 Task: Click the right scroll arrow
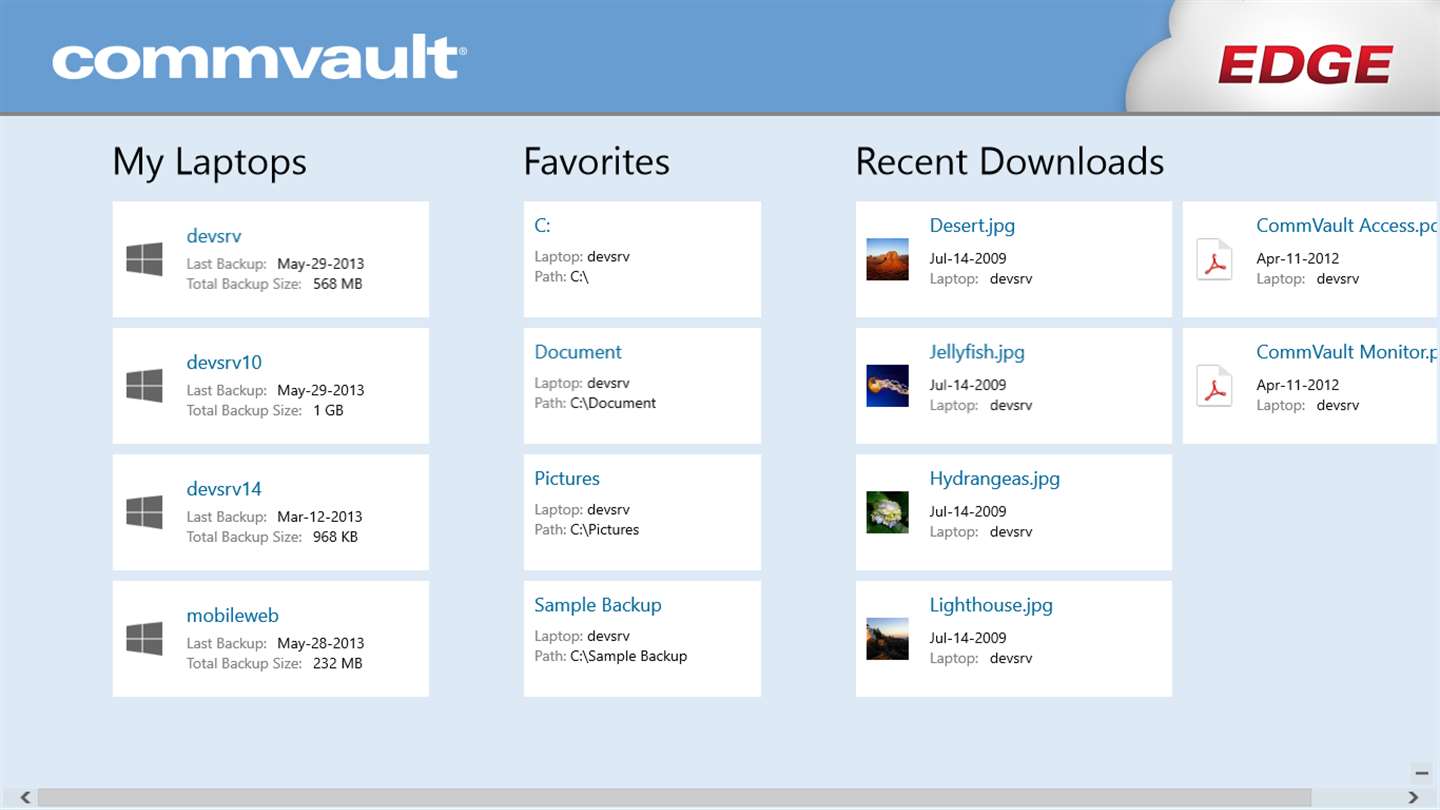click(1413, 797)
